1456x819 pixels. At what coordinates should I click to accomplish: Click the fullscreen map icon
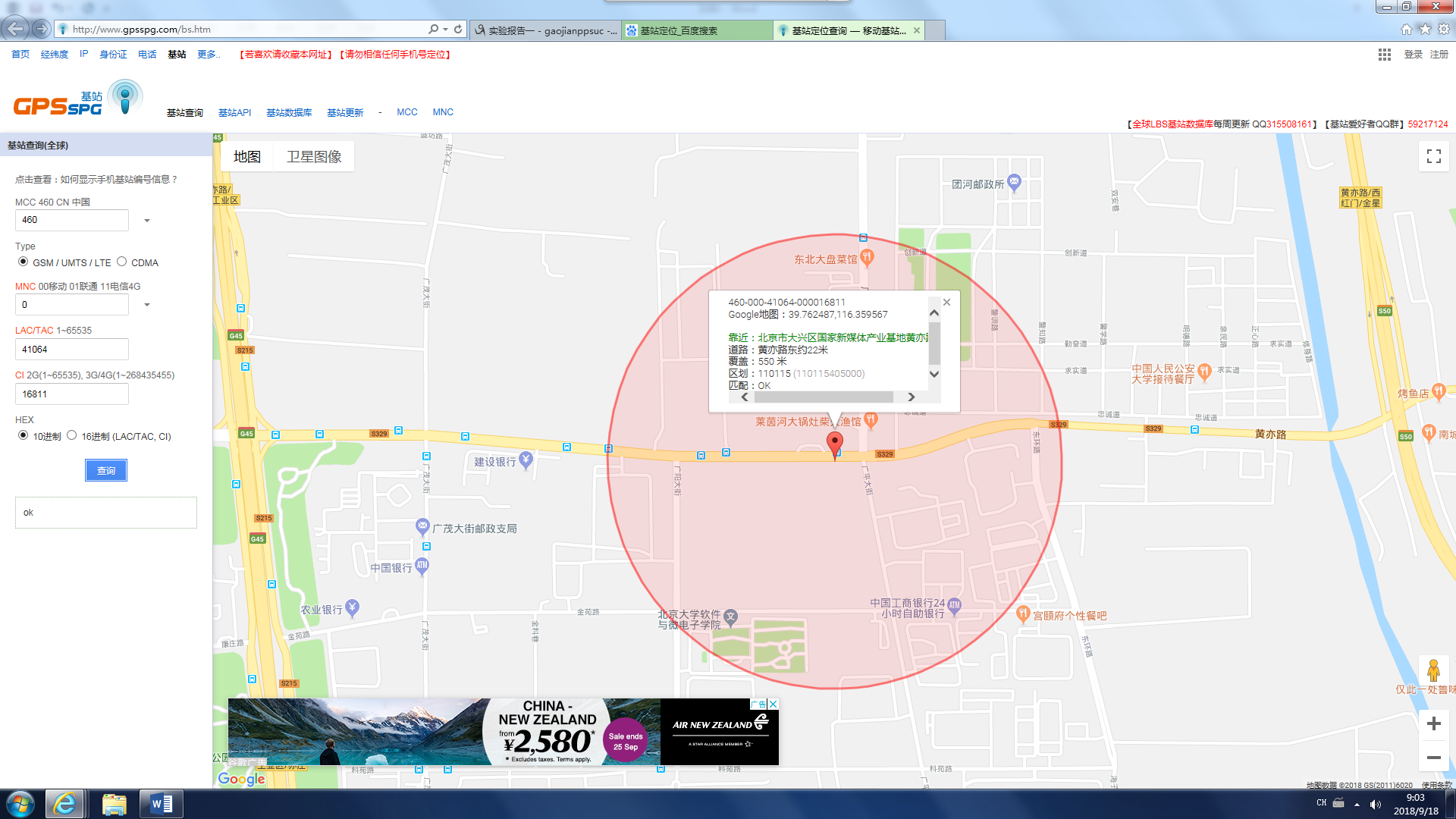click(x=1433, y=156)
